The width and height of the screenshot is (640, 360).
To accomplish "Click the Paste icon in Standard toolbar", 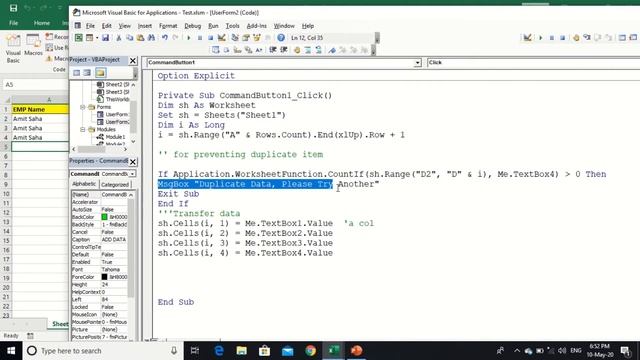I will click(x=140, y=38).
